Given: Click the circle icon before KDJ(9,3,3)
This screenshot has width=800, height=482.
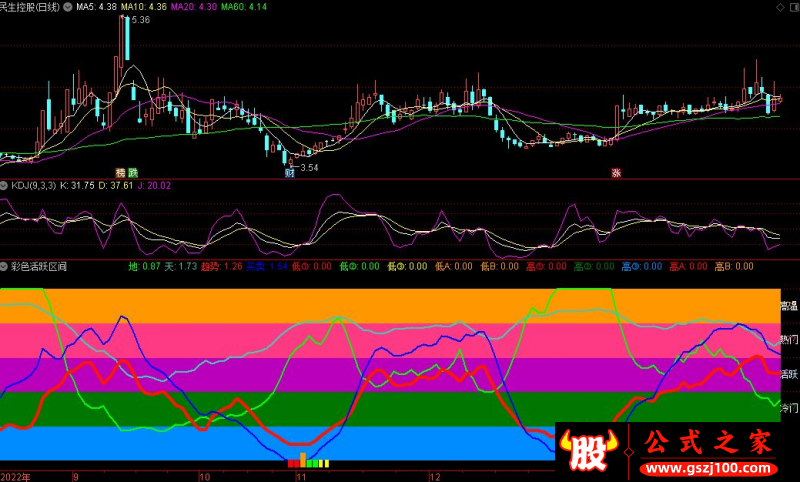Looking at the screenshot, I should click(4, 185).
